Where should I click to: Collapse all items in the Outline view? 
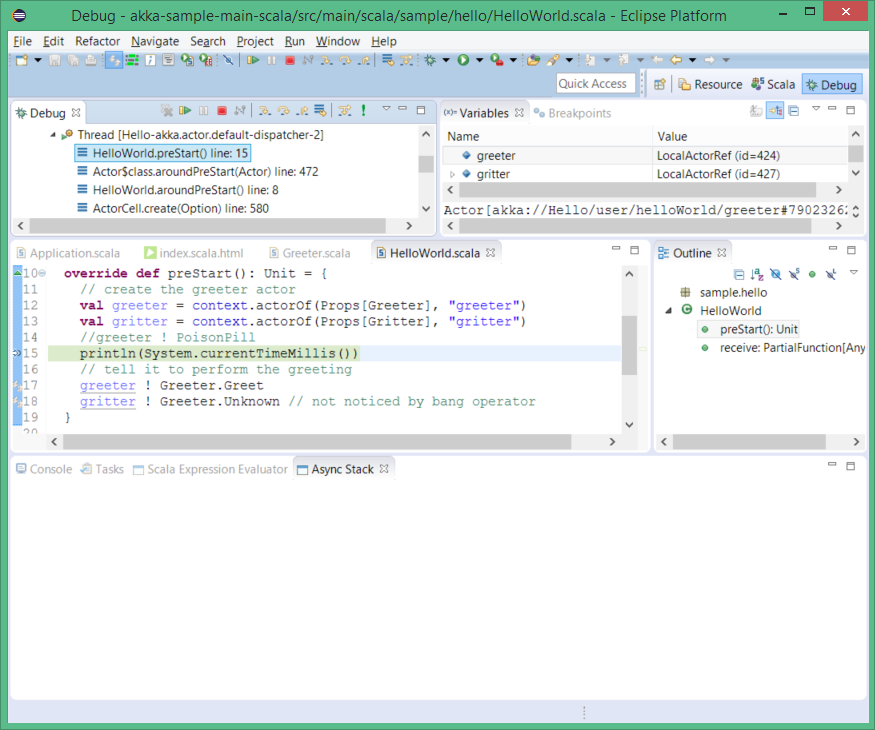[x=739, y=274]
